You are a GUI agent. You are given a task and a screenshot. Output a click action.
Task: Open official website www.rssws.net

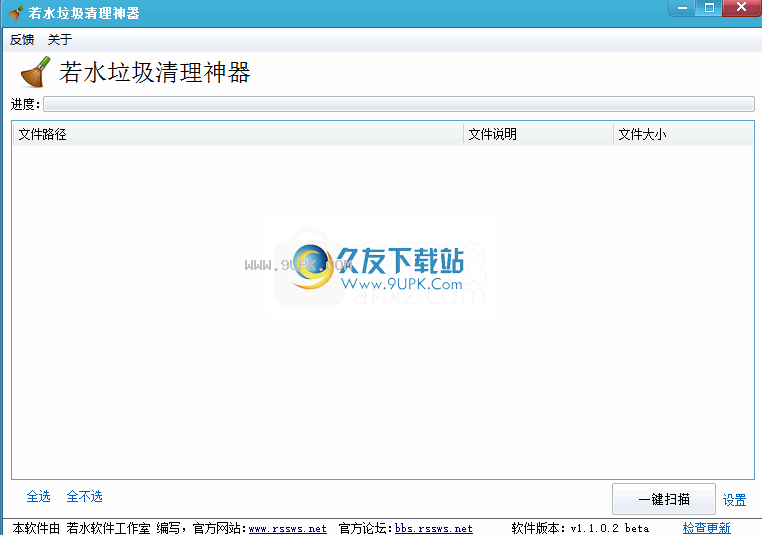coord(288,528)
